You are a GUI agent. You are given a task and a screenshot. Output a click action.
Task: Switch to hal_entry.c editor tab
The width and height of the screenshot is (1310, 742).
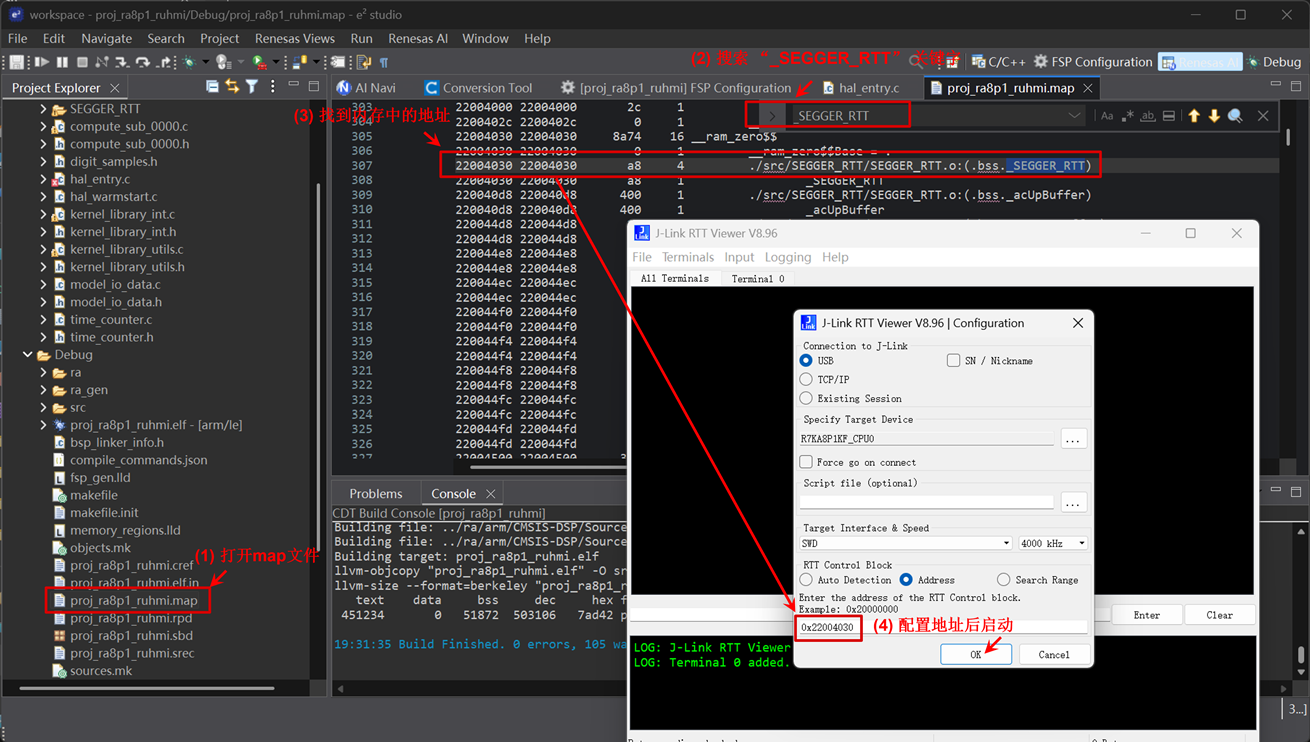click(x=860, y=88)
